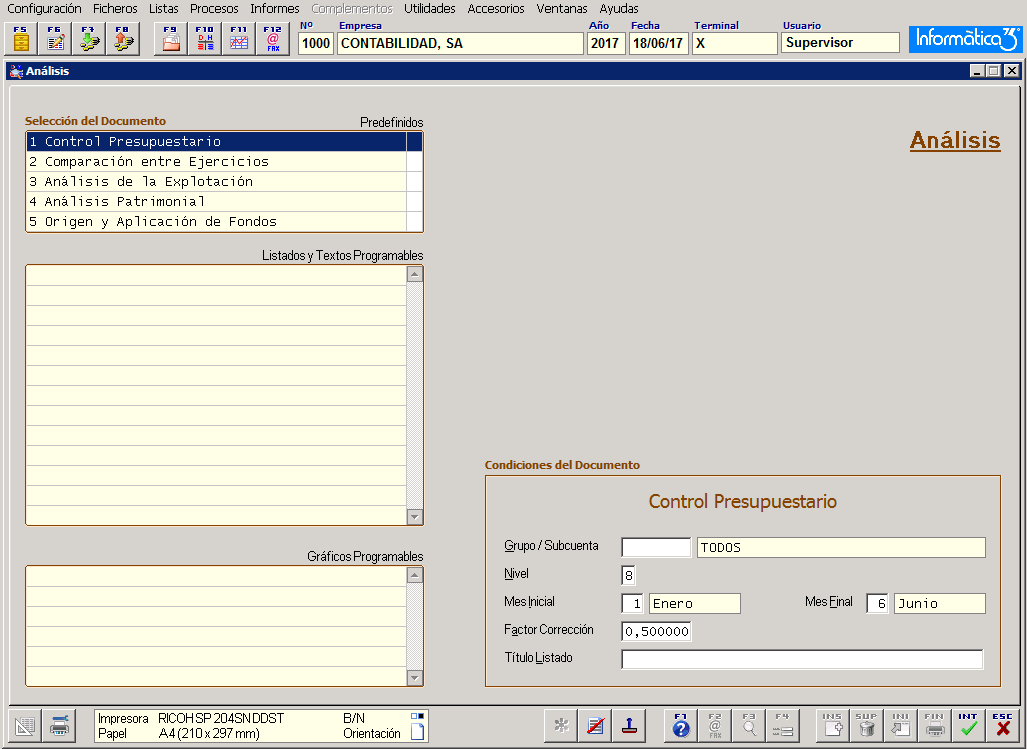Cancel with the ESC red X icon

tap(1003, 725)
